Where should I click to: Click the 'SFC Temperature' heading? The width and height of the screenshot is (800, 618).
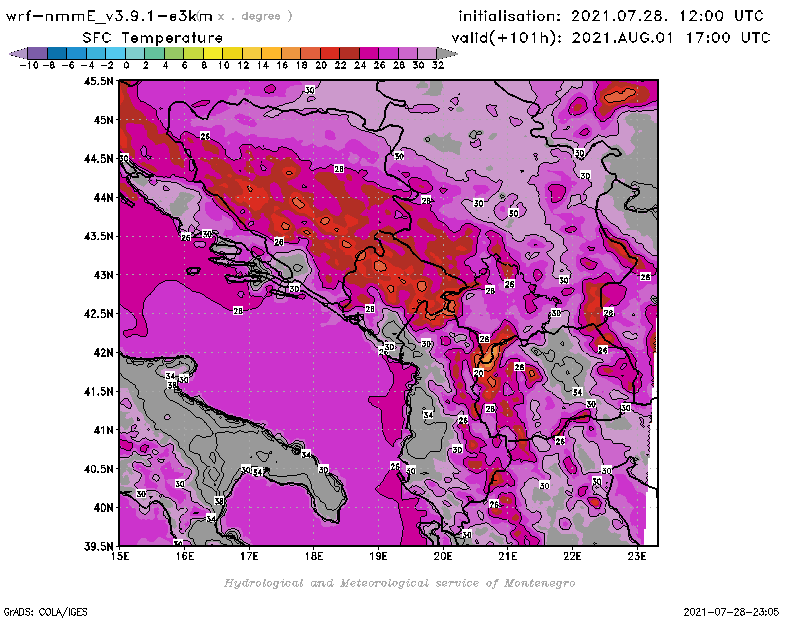[x=153, y=38]
